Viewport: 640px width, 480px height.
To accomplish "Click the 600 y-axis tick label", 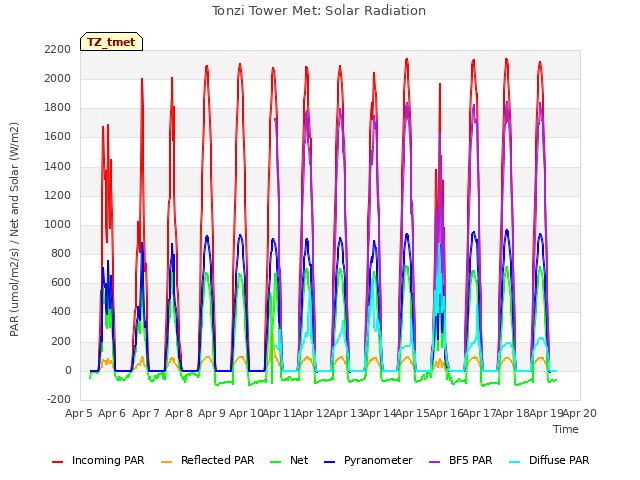I will pos(61,283).
